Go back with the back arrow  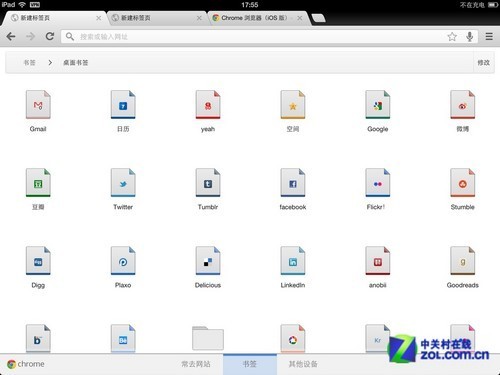(11, 36)
